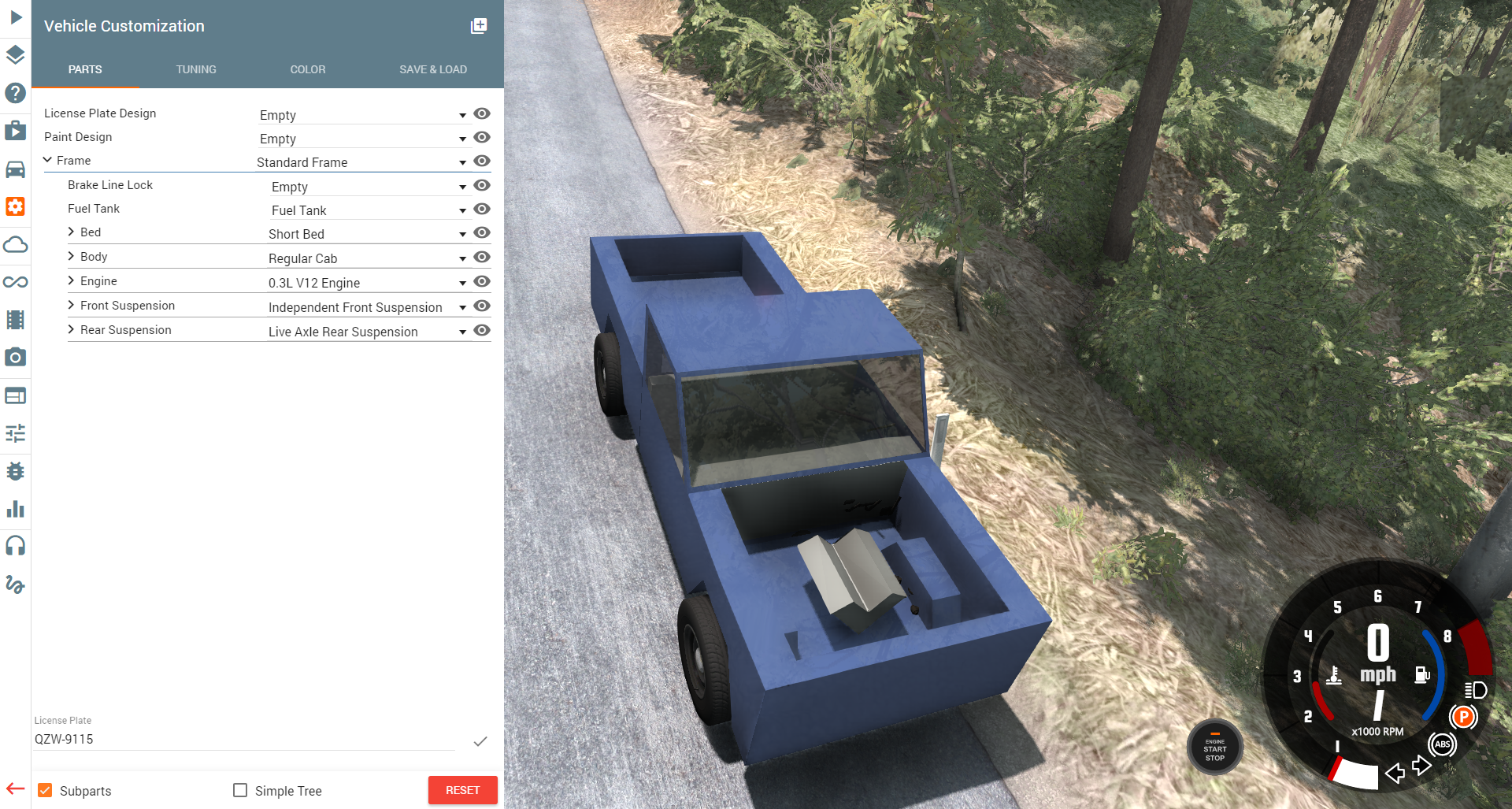Open the Standard Frame dropdown
Screen dimensions: 1512x809
pyautogui.click(x=362, y=162)
